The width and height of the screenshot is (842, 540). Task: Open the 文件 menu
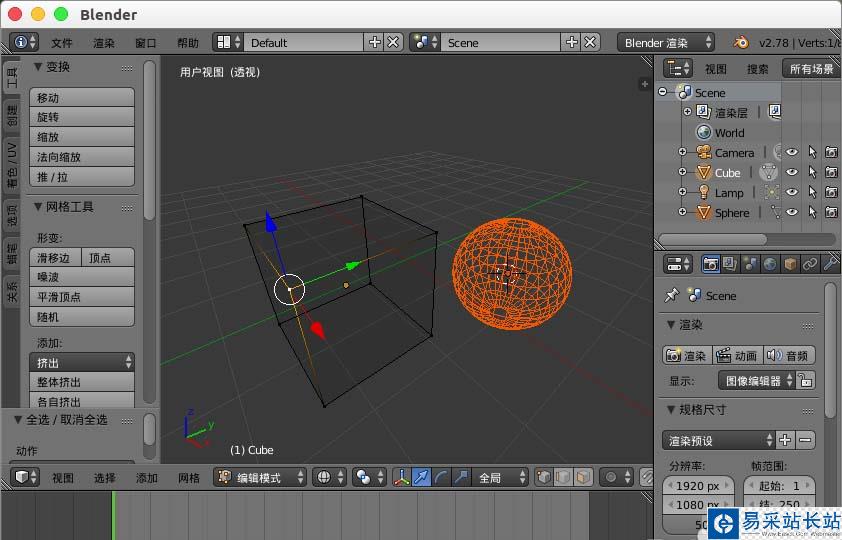(x=62, y=43)
